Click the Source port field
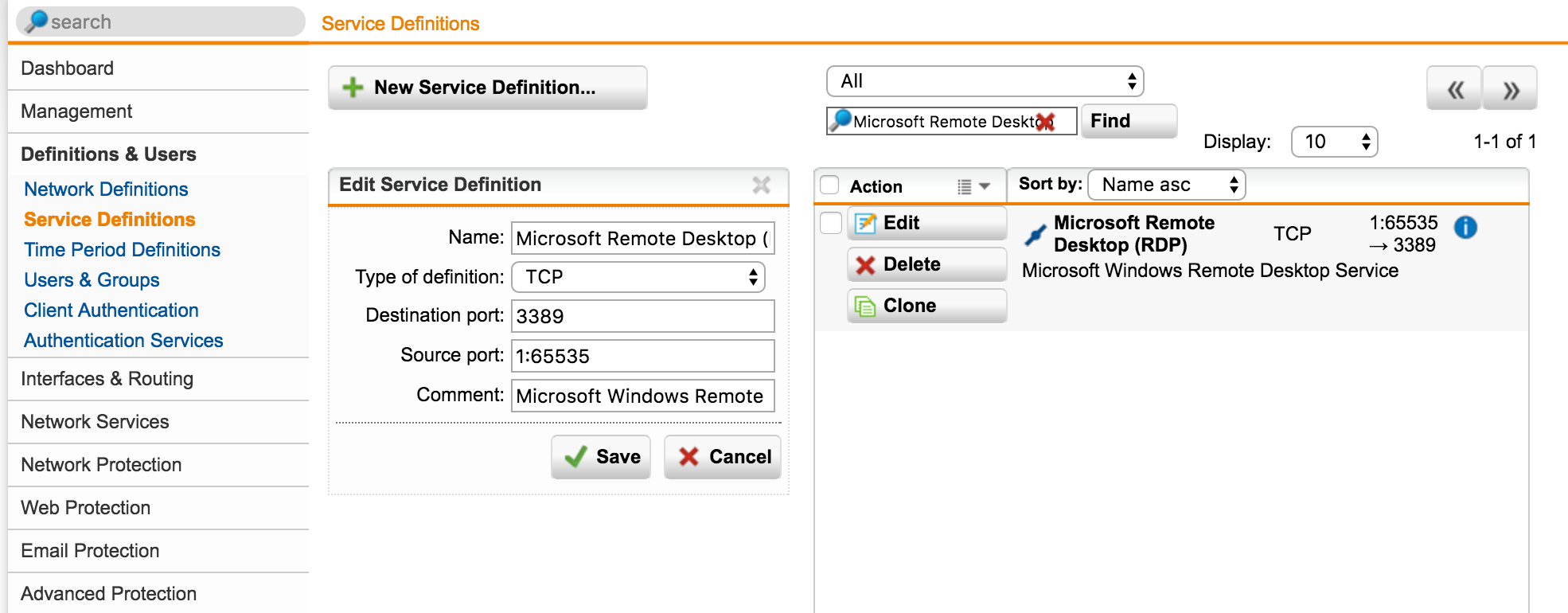1568x613 pixels. coord(643,356)
